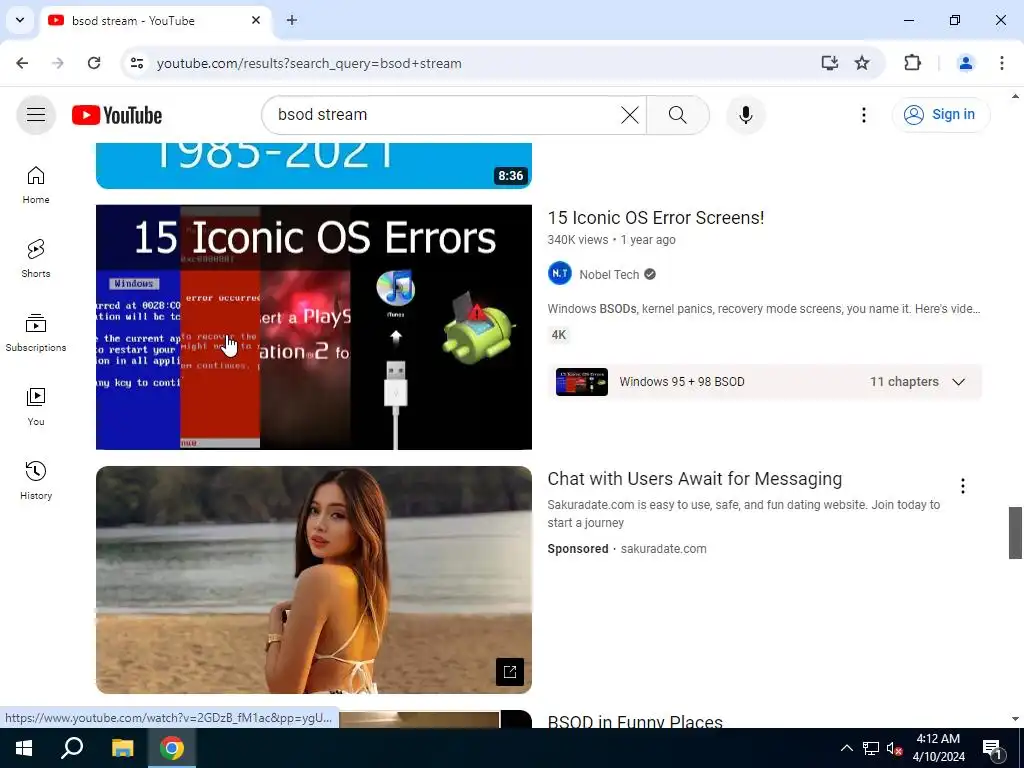Image resolution: width=1024 pixels, height=768 pixels.
Task: Open YouTube settings three-dot menu
Action: (863, 115)
